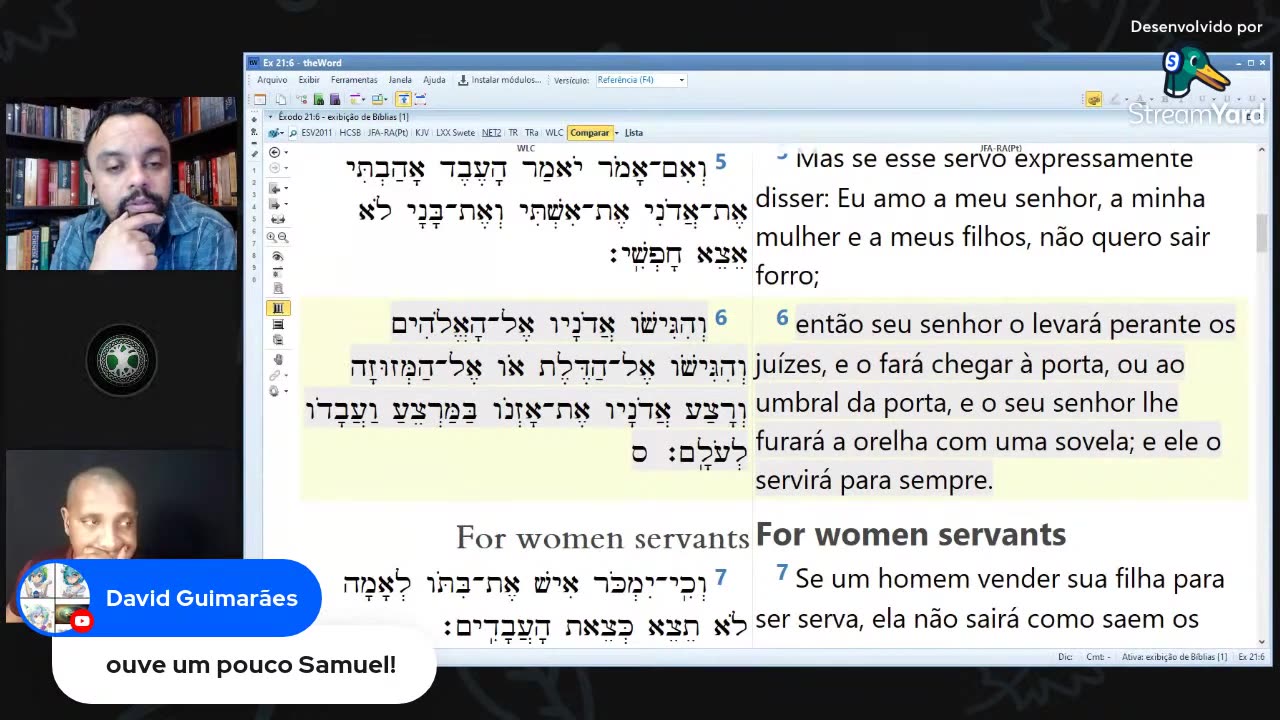
Task: Open the Ajuda menu
Action: click(434, 80)
